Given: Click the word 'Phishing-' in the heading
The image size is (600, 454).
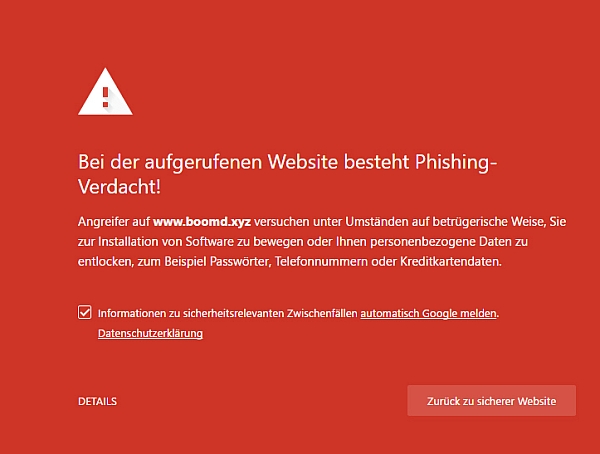Looking at the screenshot, I should coord(456,162).
